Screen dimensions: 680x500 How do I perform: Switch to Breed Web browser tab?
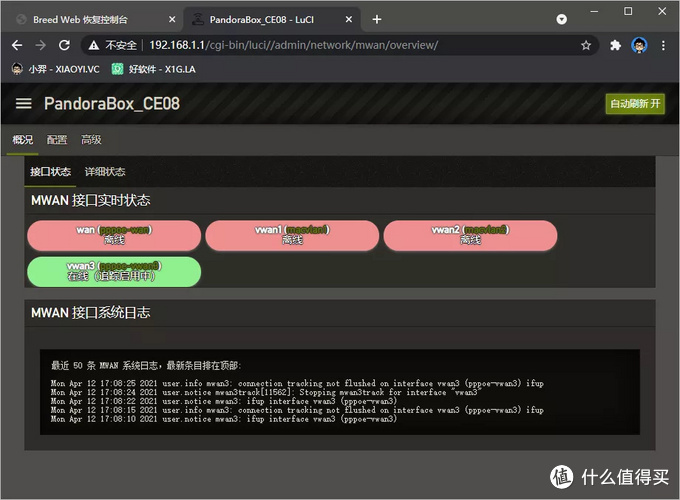click(x=90, y=19)
